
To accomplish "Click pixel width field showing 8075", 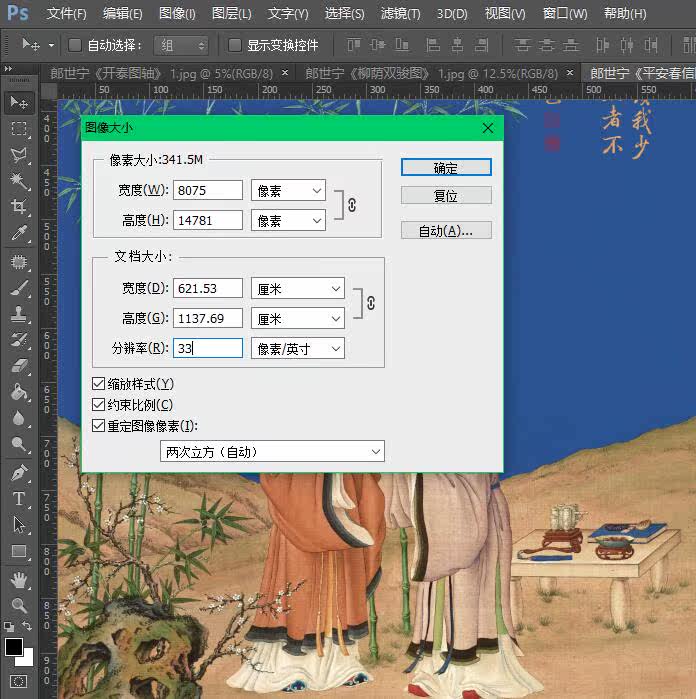I will point(208,190).
